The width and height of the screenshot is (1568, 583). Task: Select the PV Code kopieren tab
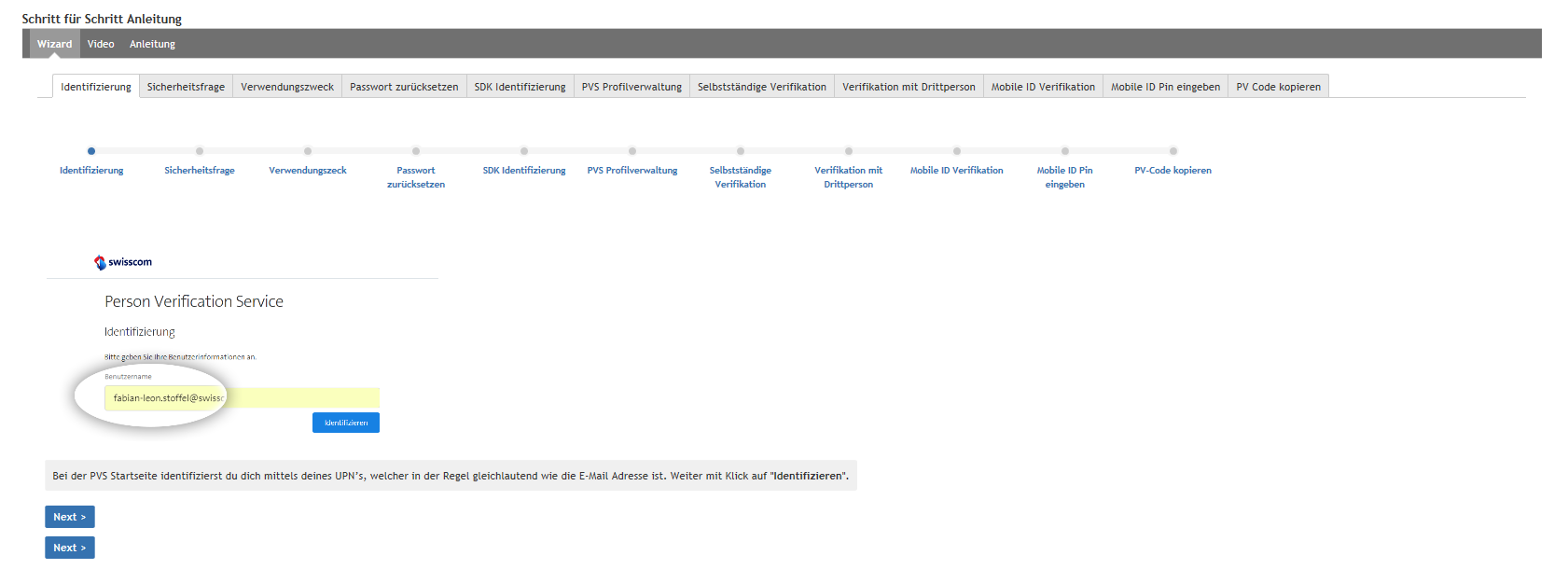click(1278, 87)
